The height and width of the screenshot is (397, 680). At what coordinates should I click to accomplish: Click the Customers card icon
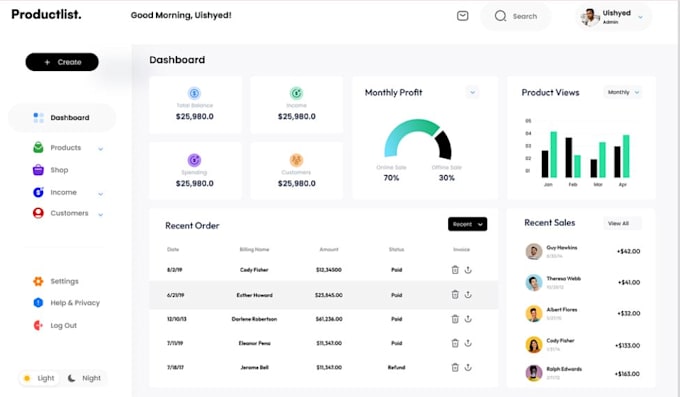pos(296,160)
